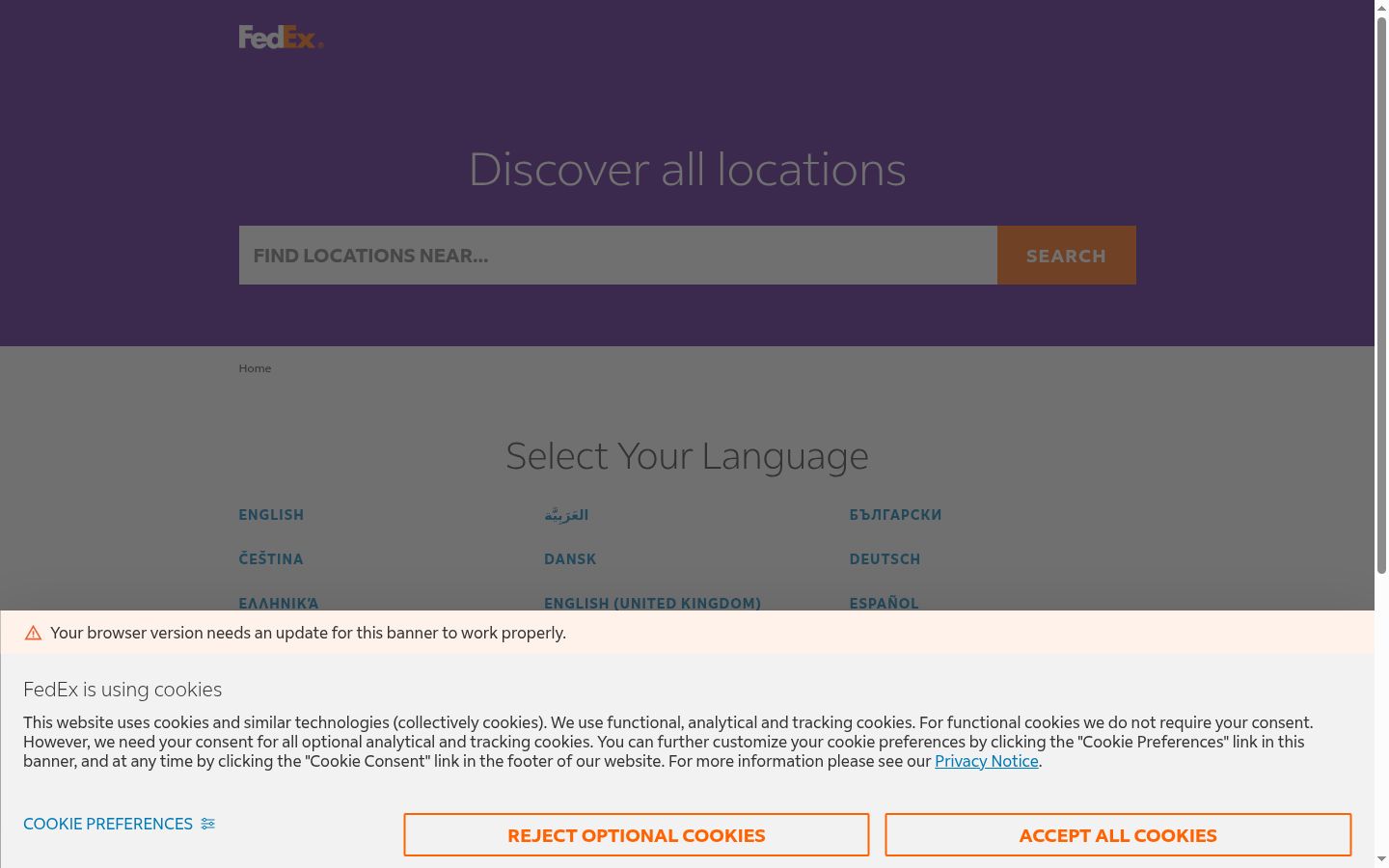
Task: Choose ČEŠTINA language
Action: pyautogui.click(x=271, y=559)
